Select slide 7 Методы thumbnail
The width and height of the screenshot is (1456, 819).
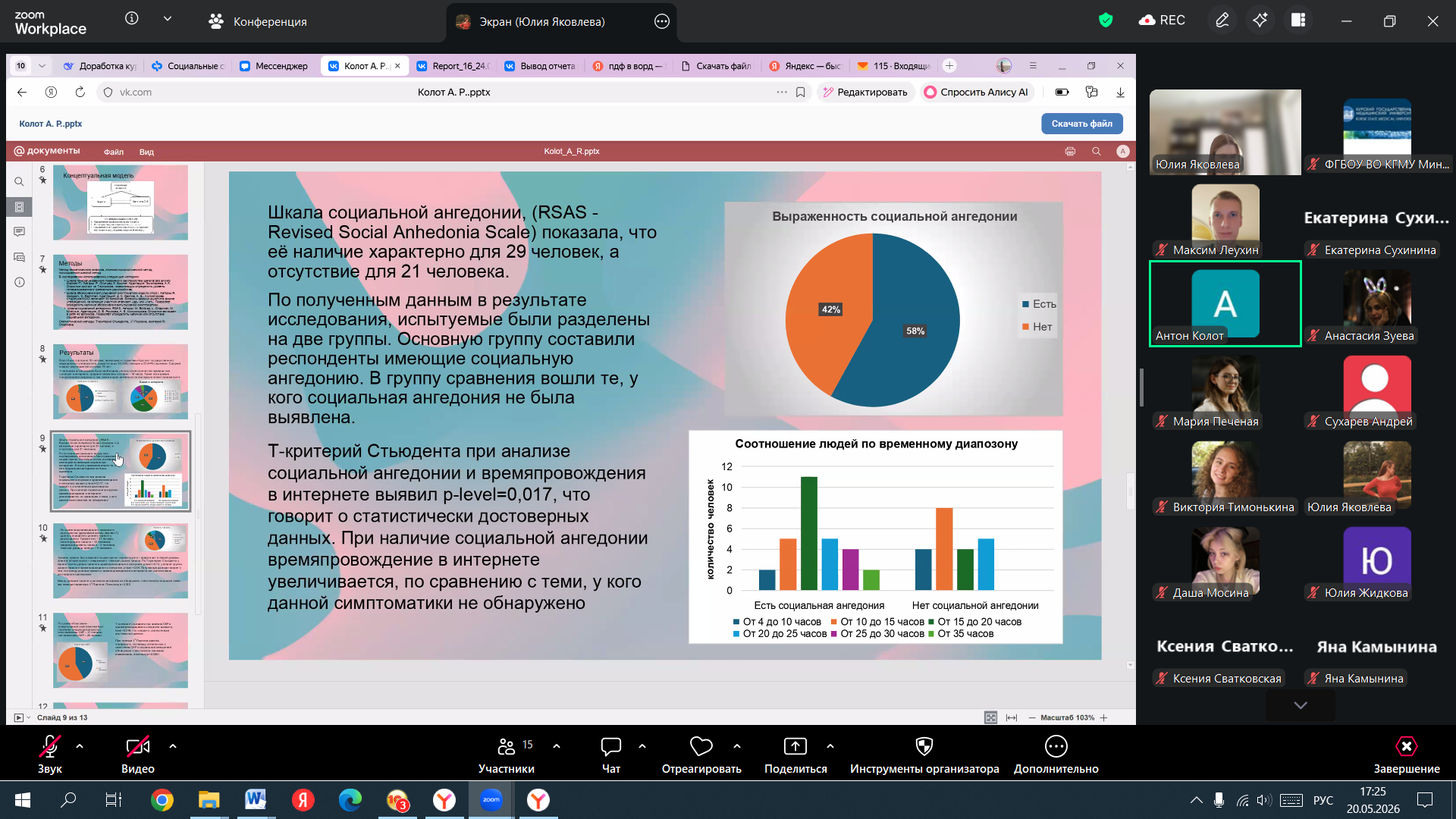(120, 292)
